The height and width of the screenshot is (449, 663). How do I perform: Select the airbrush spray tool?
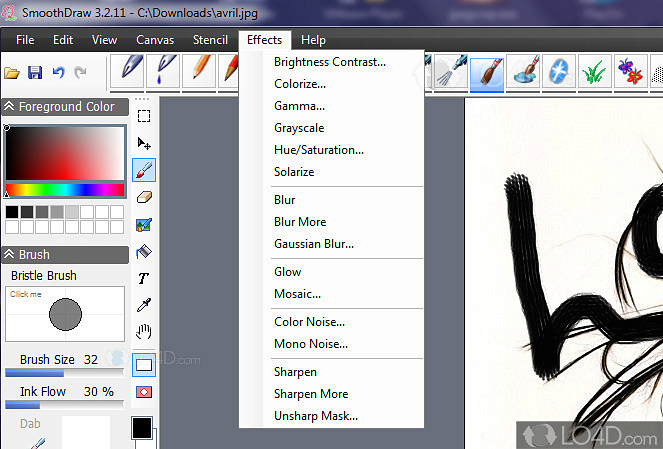tap(451, 72)
